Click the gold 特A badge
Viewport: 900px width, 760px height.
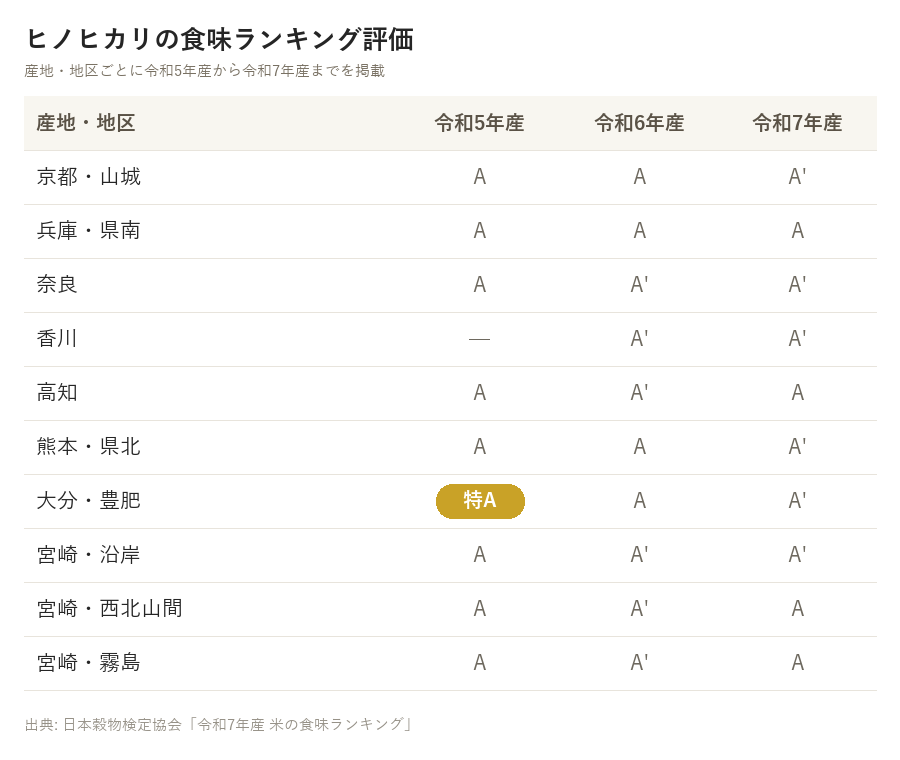coord(480,501)
